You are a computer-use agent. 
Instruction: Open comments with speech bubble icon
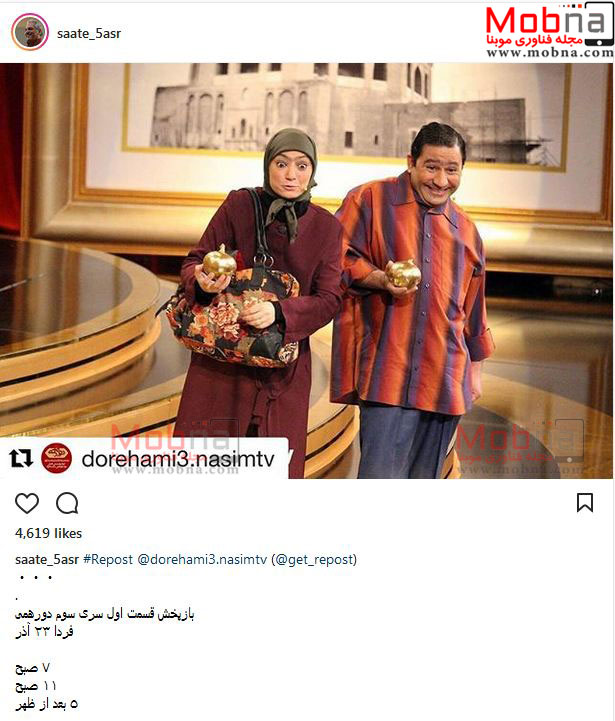coord(67,503)
